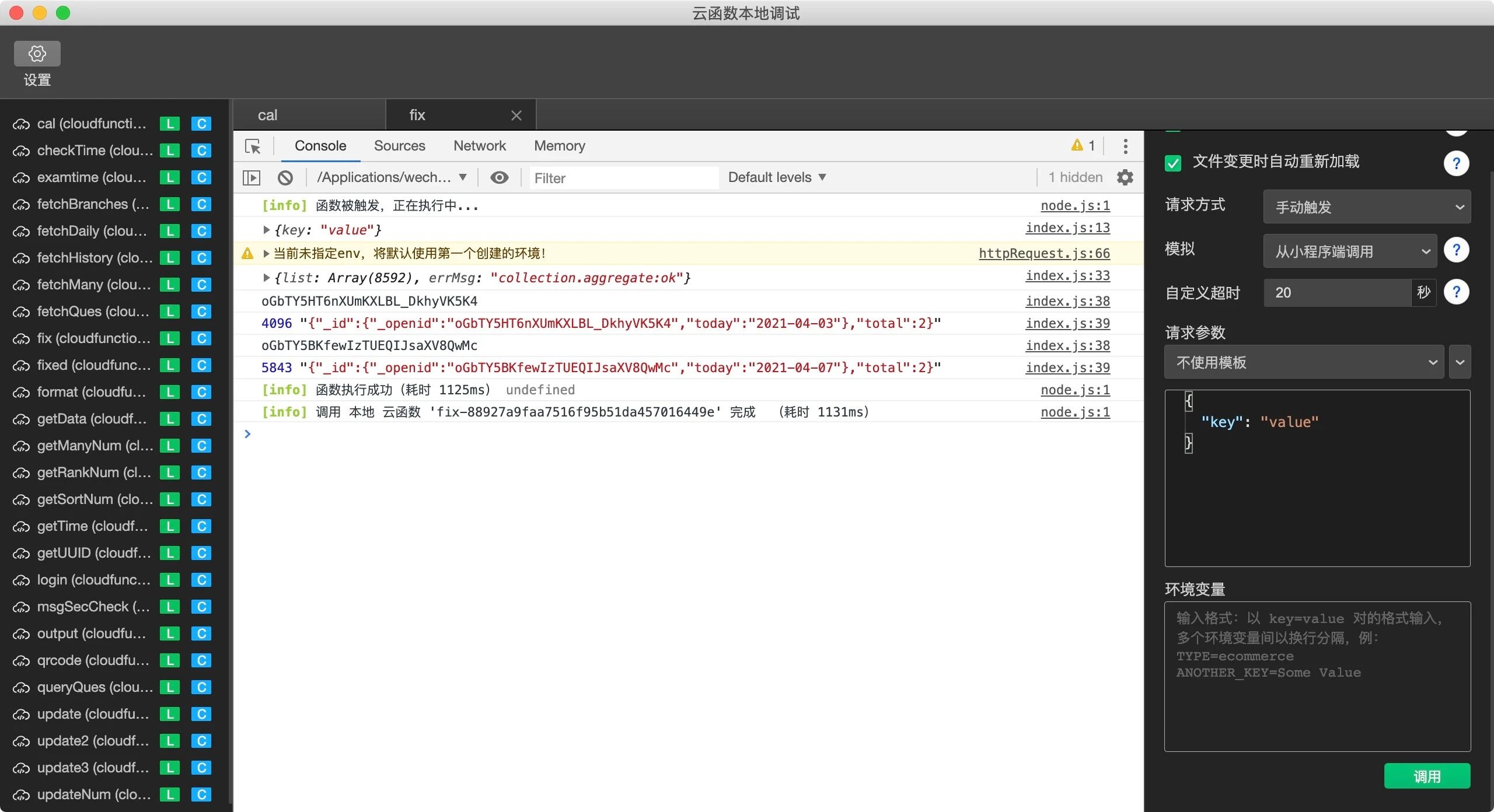The width and height of the screenshot is (1494, 812).
Task: Click the blue C badge for fetchDaily
Action: pos(201,231)
